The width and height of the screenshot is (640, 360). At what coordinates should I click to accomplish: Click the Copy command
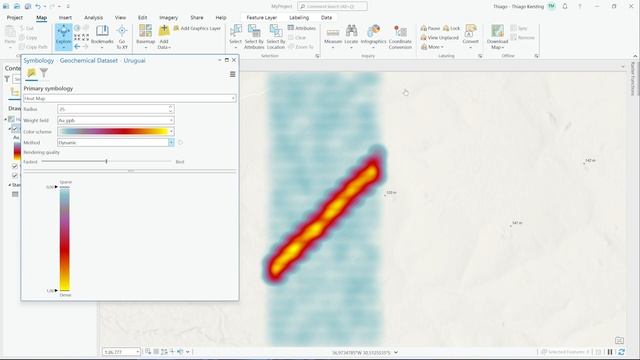pyautogui.click(x=28, y=38)
